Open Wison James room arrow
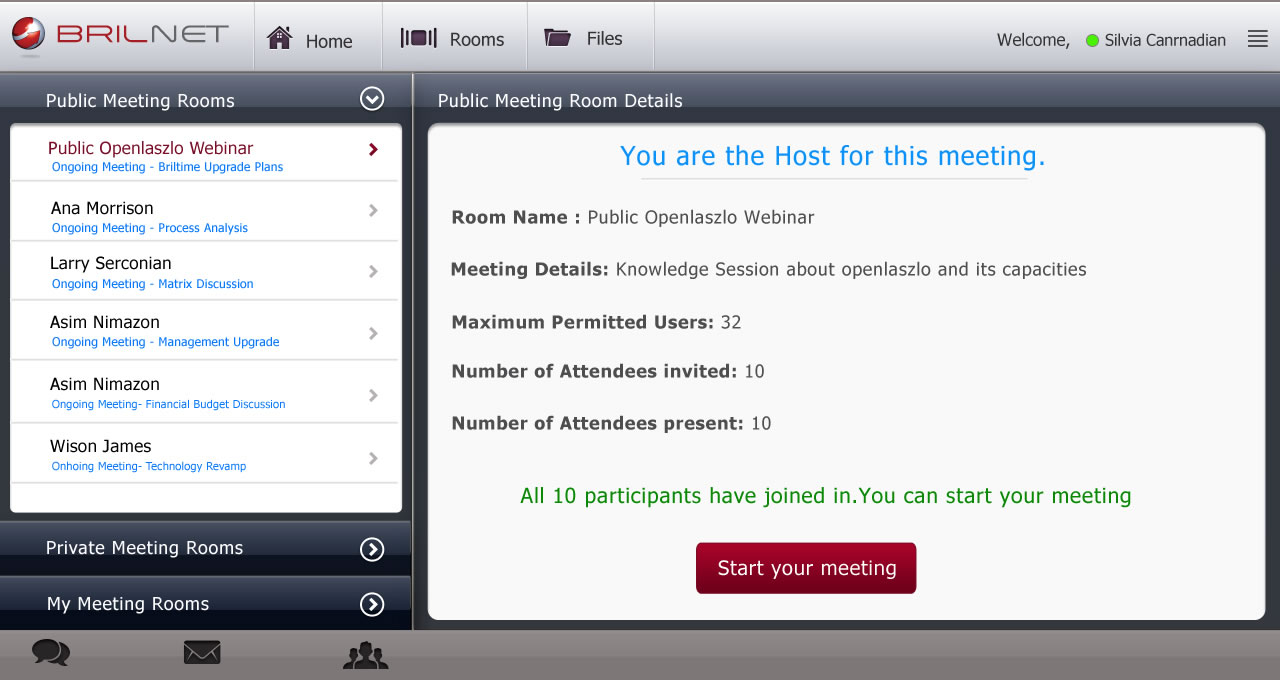This screenshot has height=680, width=1280. [x=373, y=458]
